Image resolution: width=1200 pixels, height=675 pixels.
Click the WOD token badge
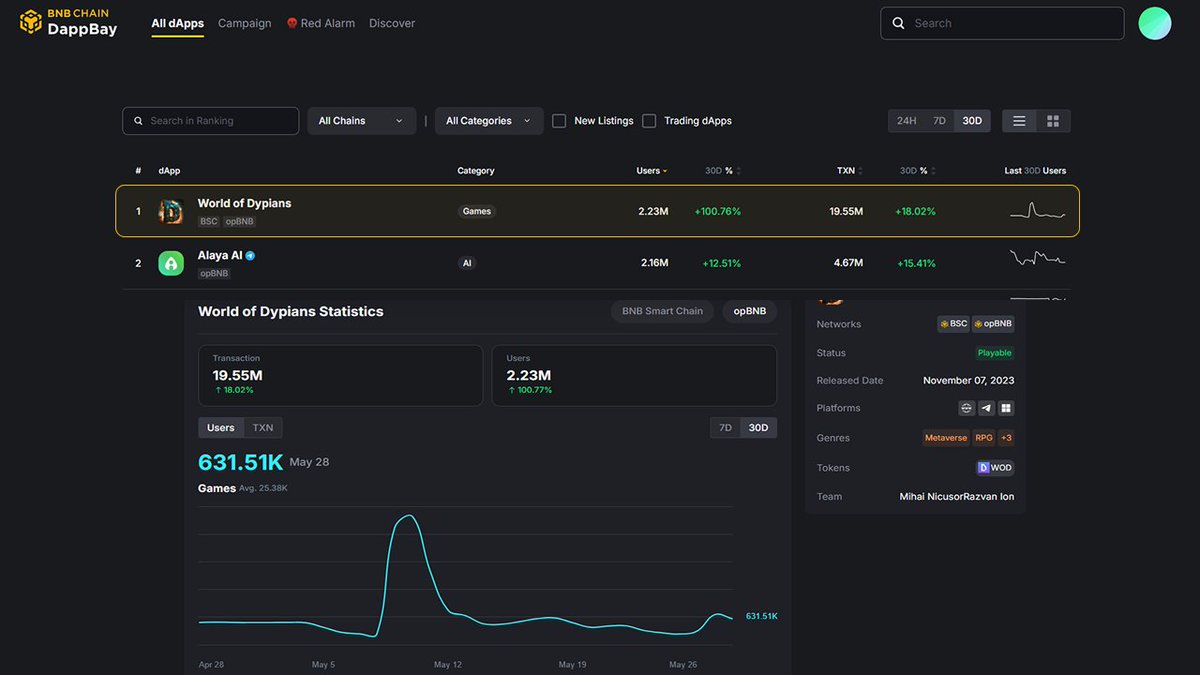995,468
